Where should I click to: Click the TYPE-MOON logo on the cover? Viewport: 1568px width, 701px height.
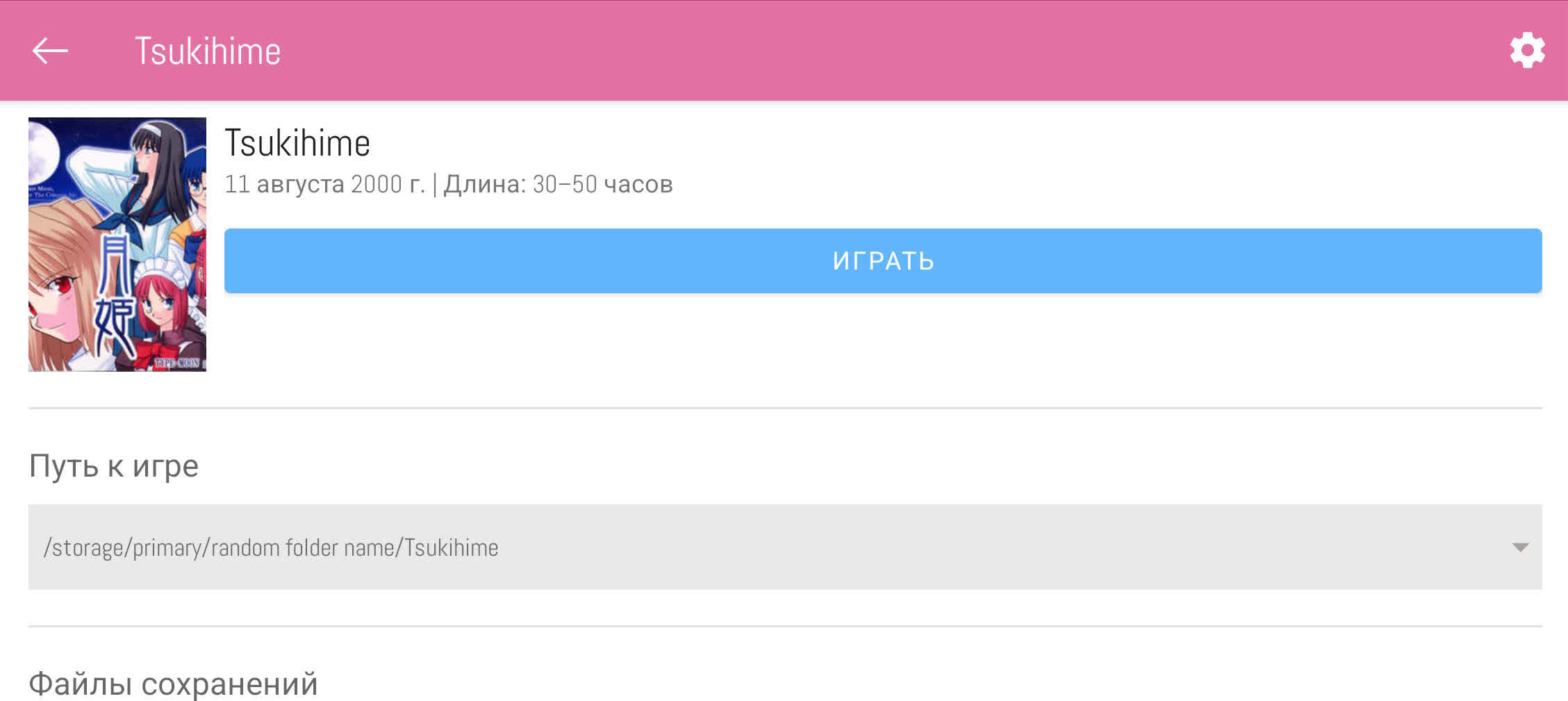(177, 363)
